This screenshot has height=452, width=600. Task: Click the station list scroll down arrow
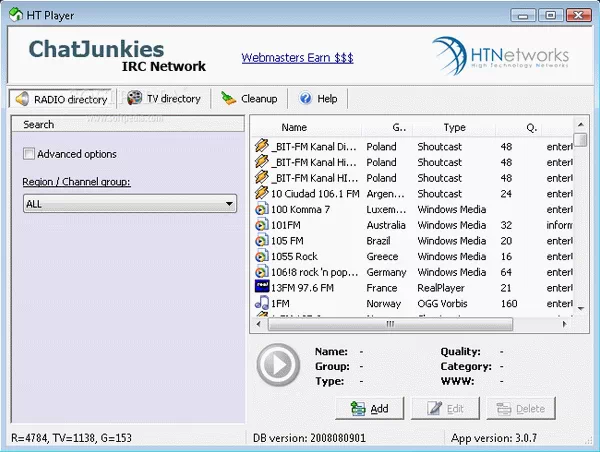580,308
